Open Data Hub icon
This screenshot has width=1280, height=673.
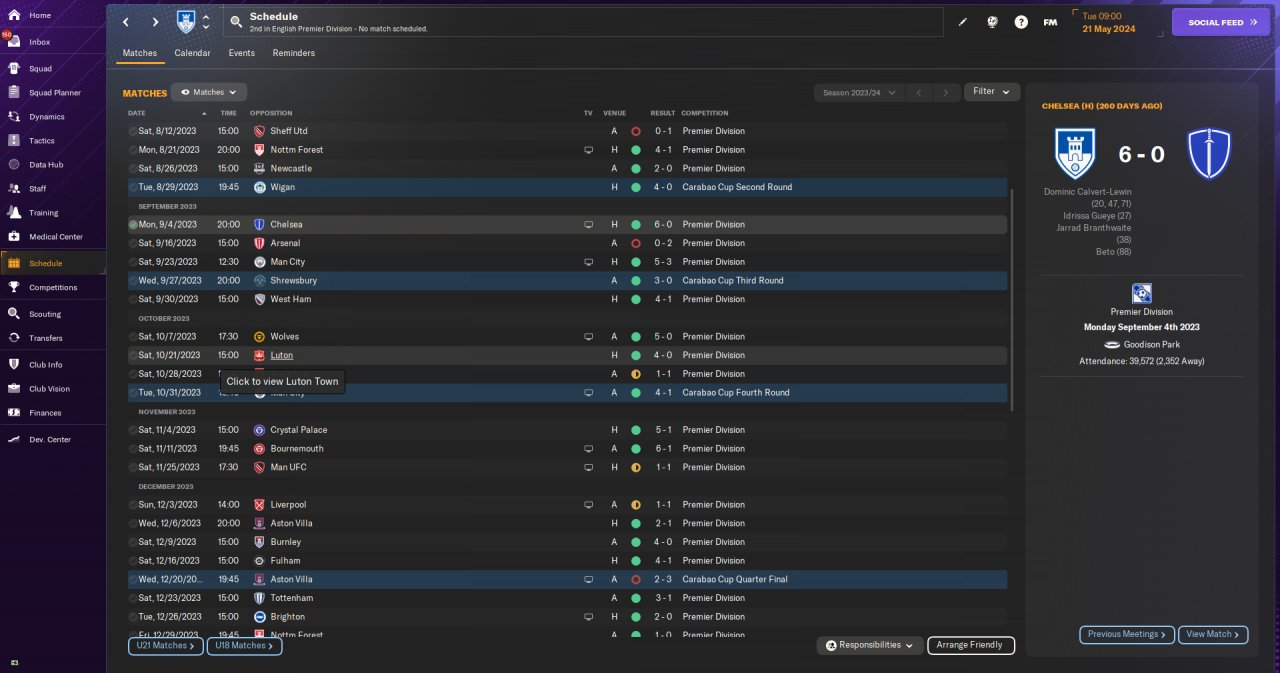(x=14, y=165)
